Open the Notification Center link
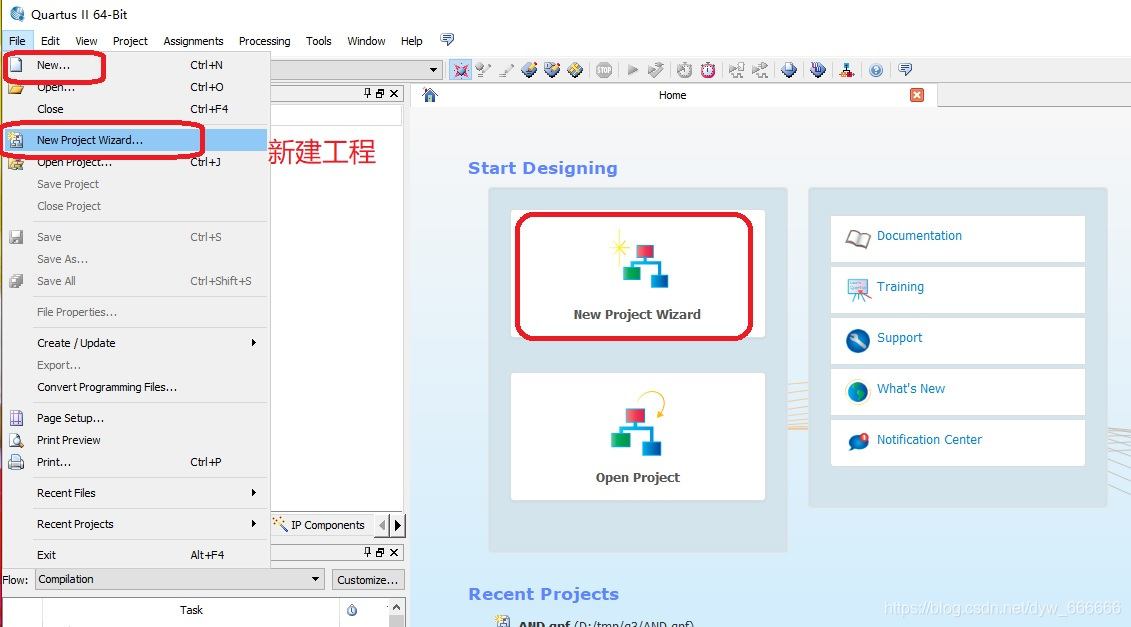1131x627 pixels. click(929, 439)
